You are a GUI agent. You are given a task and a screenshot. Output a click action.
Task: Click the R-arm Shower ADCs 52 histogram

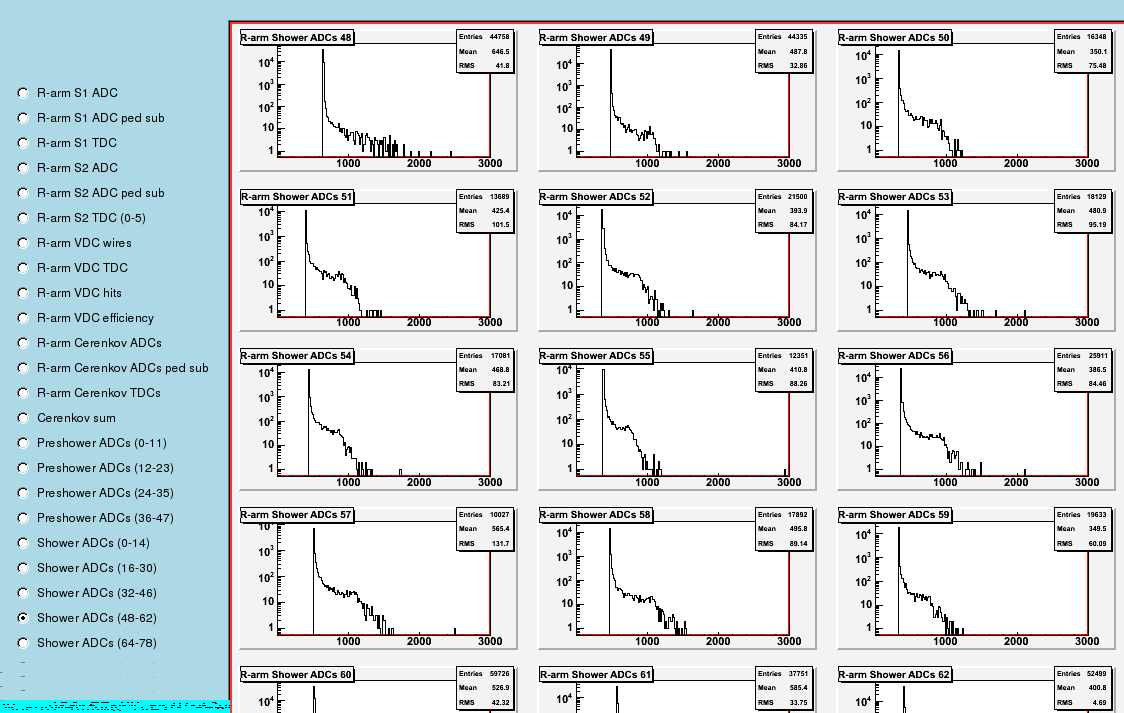pyautogui.click(x=677, y=259)
